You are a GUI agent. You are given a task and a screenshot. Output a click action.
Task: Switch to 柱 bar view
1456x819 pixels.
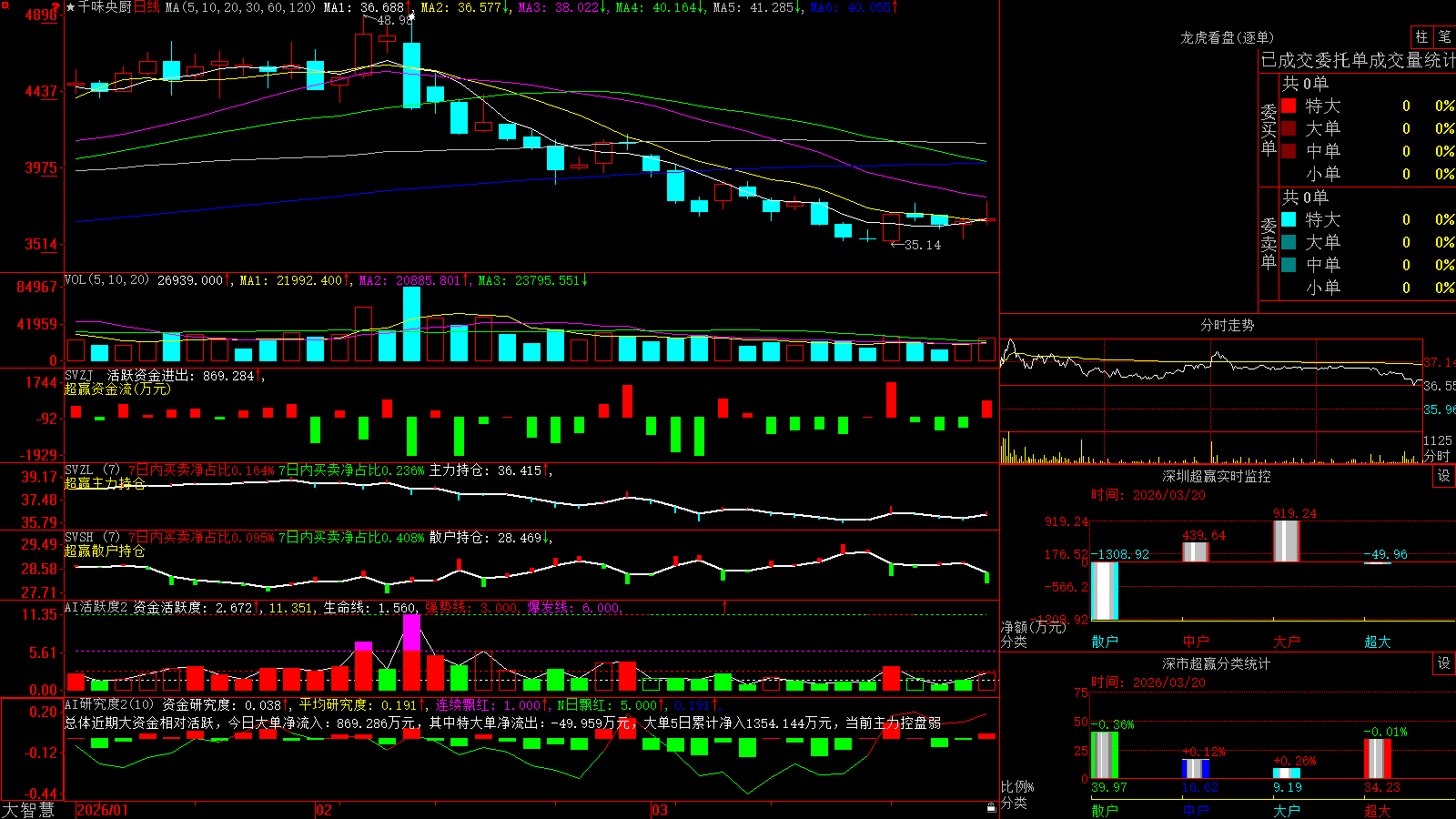(x=1421, y=36)
